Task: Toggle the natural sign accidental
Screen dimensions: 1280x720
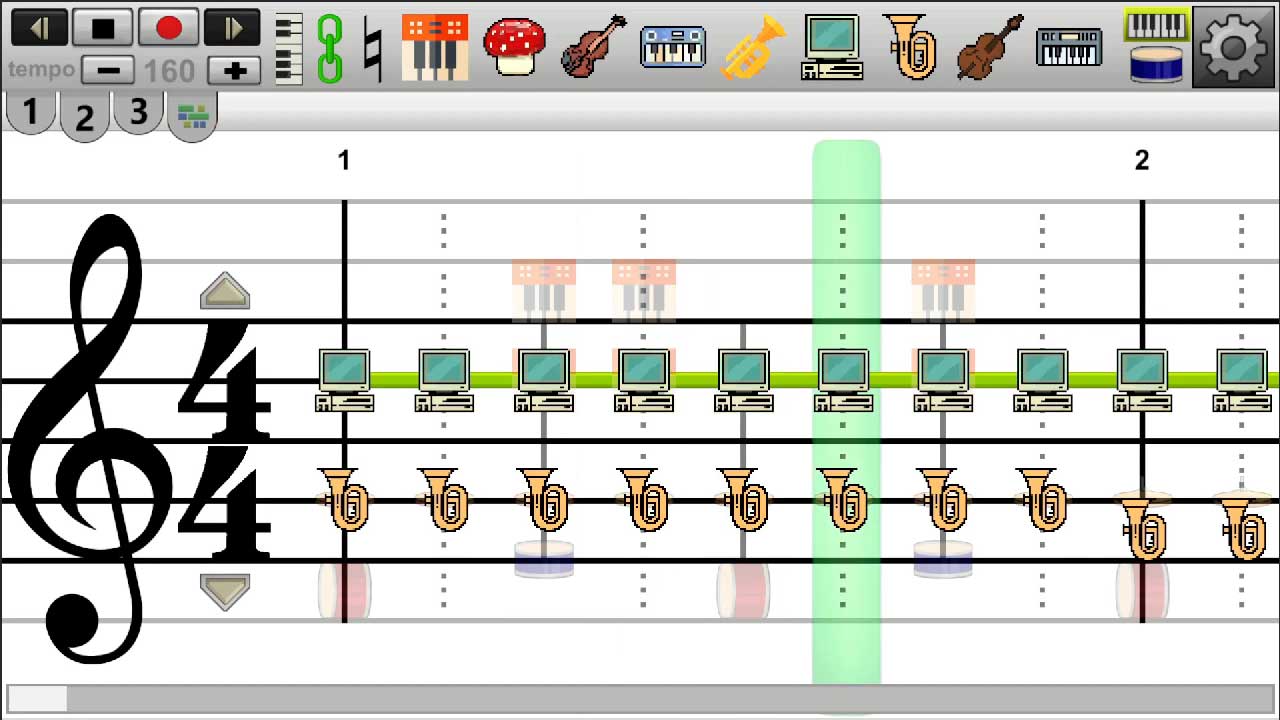Action: coord(372,48)
